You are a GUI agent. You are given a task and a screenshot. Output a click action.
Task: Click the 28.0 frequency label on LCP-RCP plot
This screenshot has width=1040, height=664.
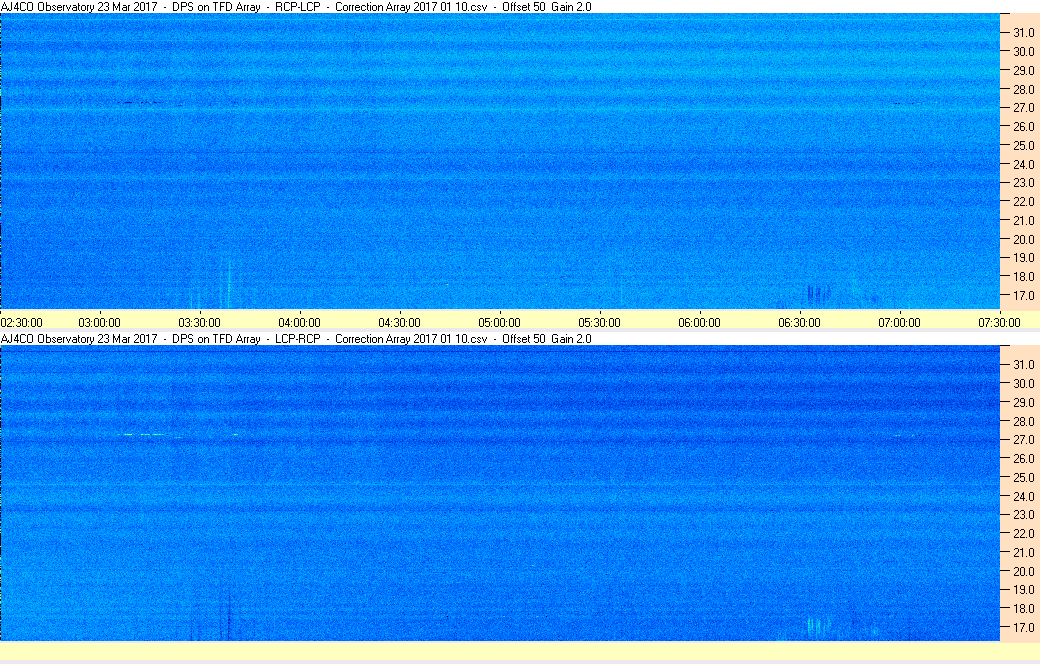[x=1023, y=421]
